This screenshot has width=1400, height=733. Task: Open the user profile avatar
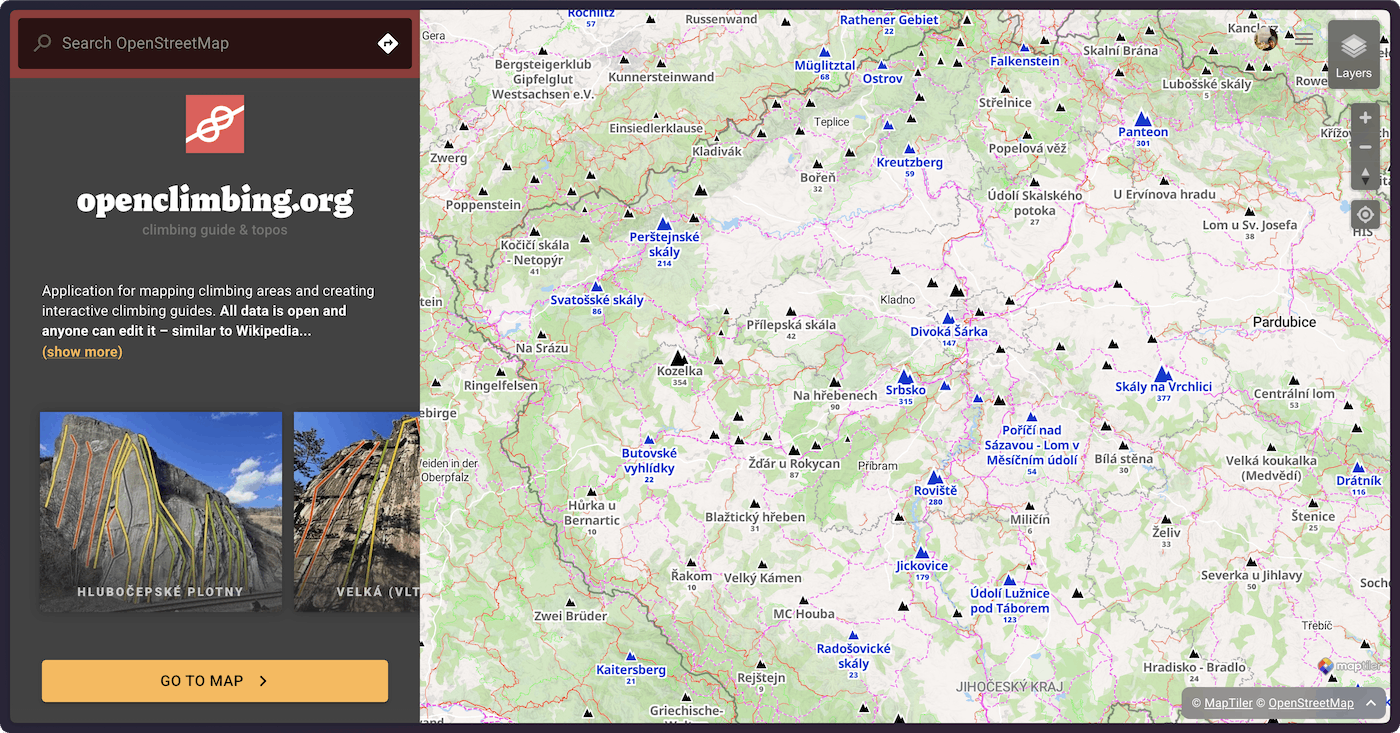1266,39
